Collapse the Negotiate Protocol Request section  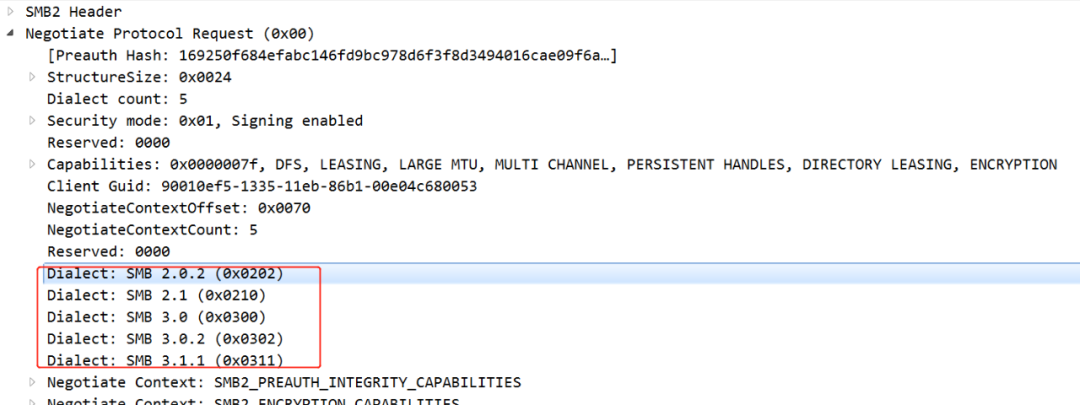pyautogui.click(x=12, y=33)
